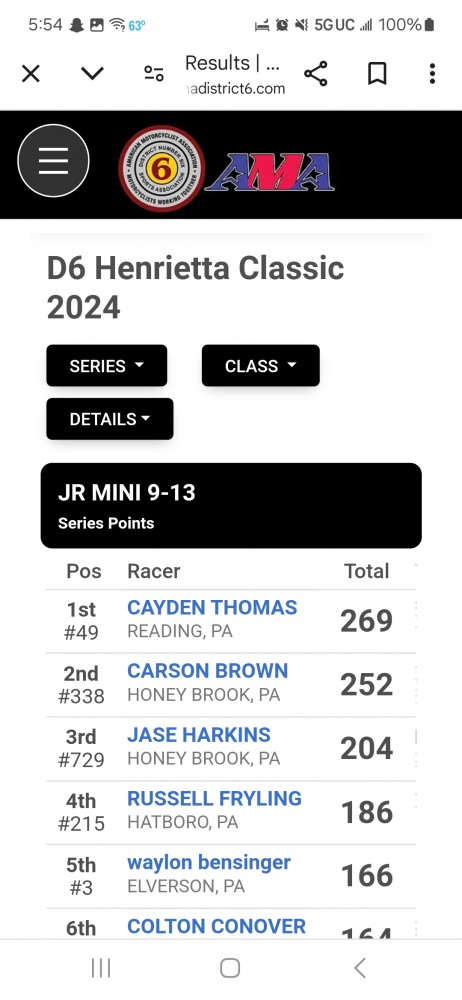462x1000 pixels.
Task: Expand the DETAILS dropdown
Action: click(x=110, y=419)
